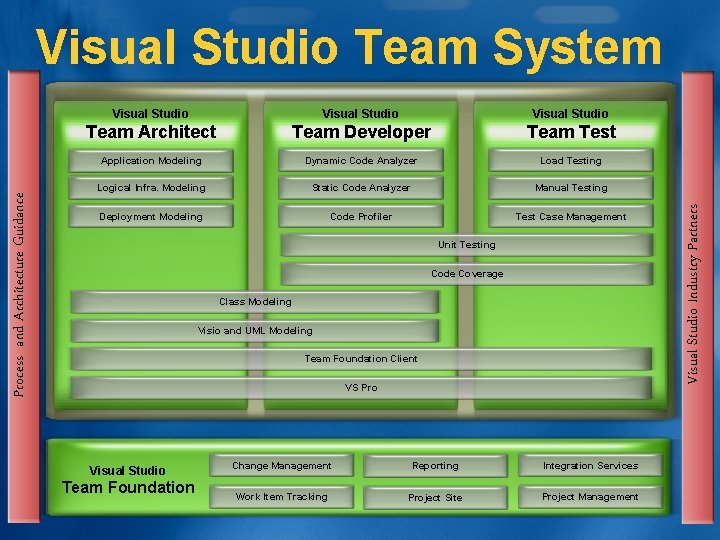720x540 pixels.
Task: Click the Deployment Modeling box
Action: (x=151, y=216)
